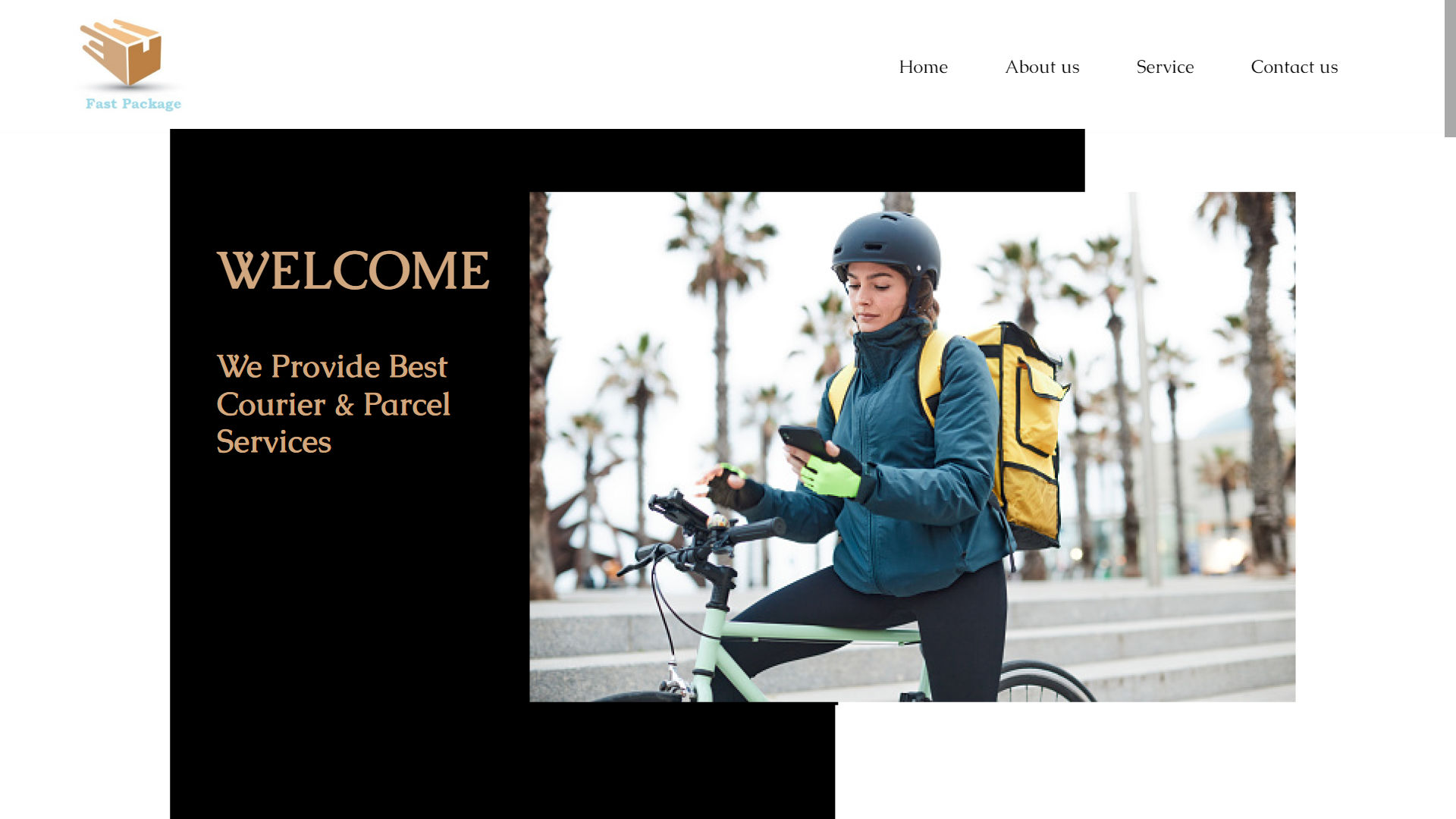The width and height of the screenshot is (1456, 819).
Task: Click the page scrollbar thumb
Action: 1450,68
